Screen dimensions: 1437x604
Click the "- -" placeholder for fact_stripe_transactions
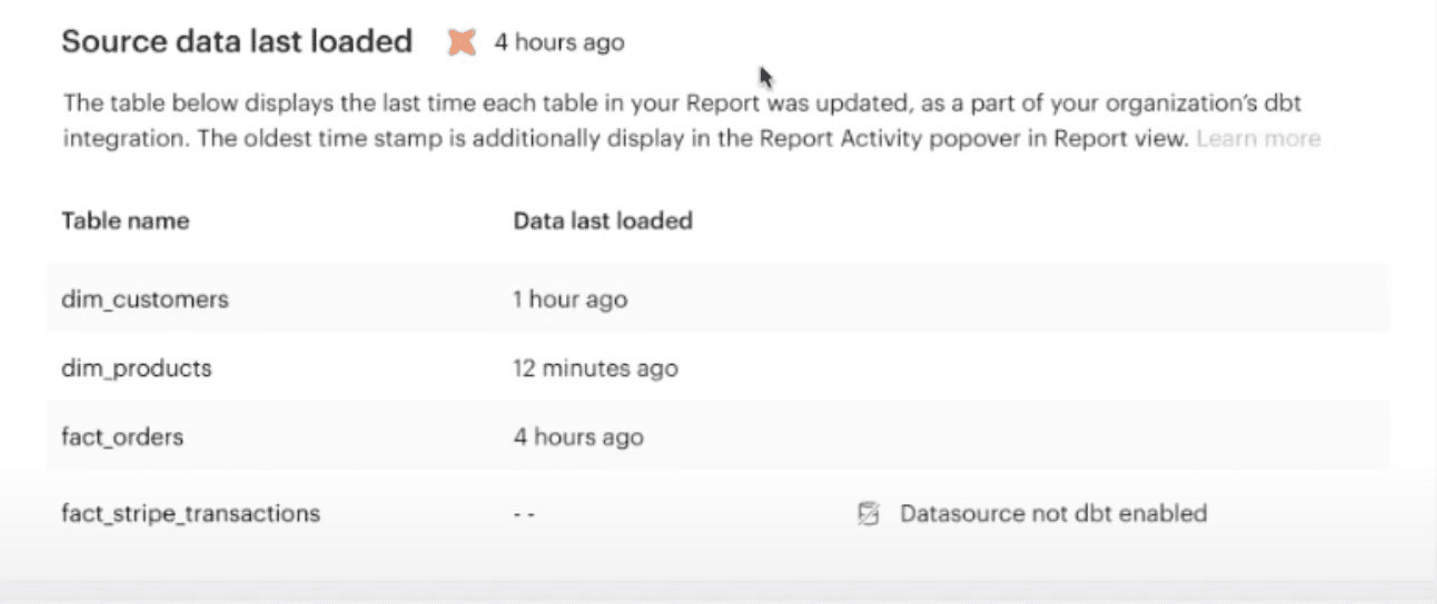pos(525,514)
